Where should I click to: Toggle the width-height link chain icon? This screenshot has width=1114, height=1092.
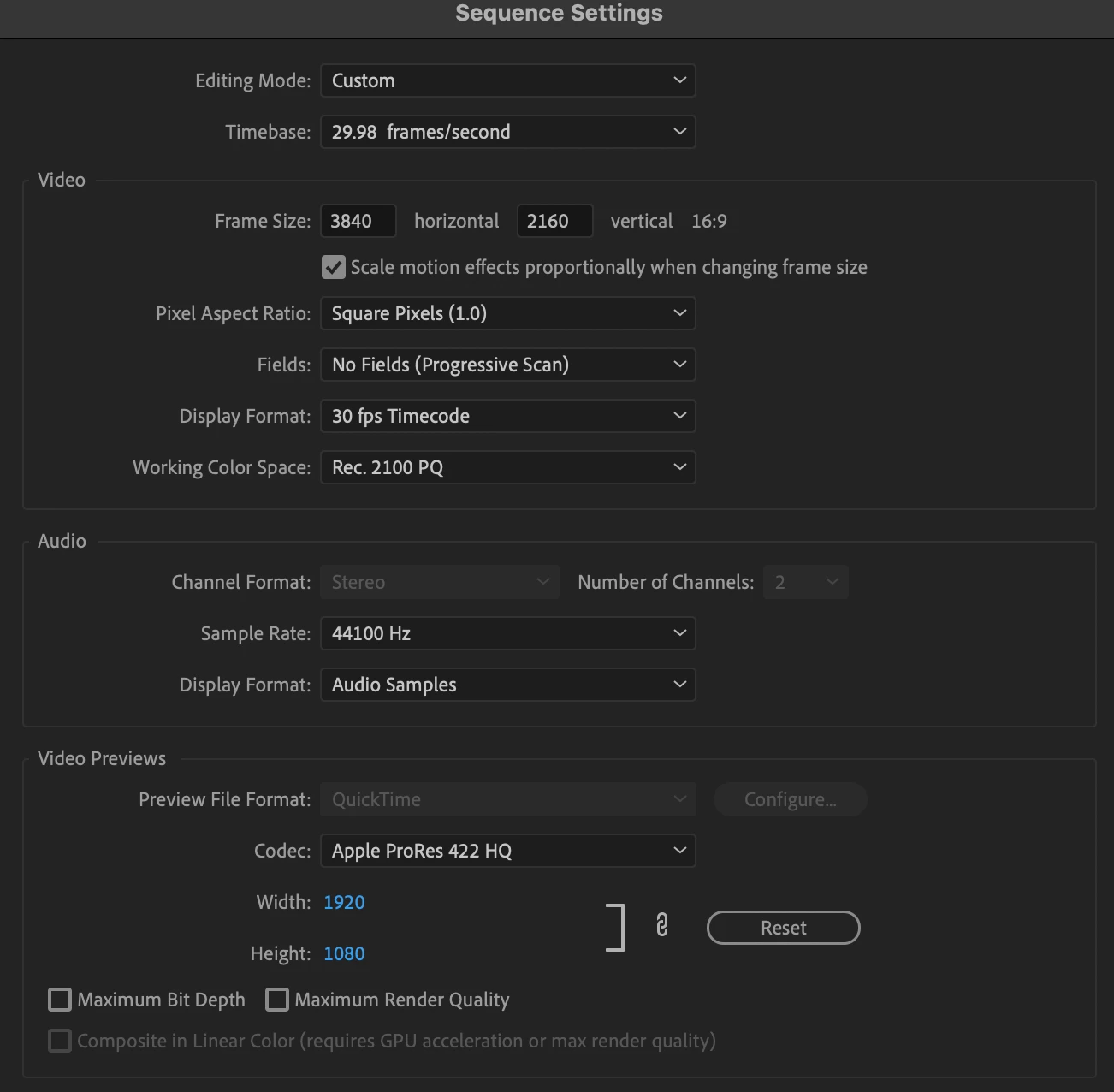pos(661,925)
